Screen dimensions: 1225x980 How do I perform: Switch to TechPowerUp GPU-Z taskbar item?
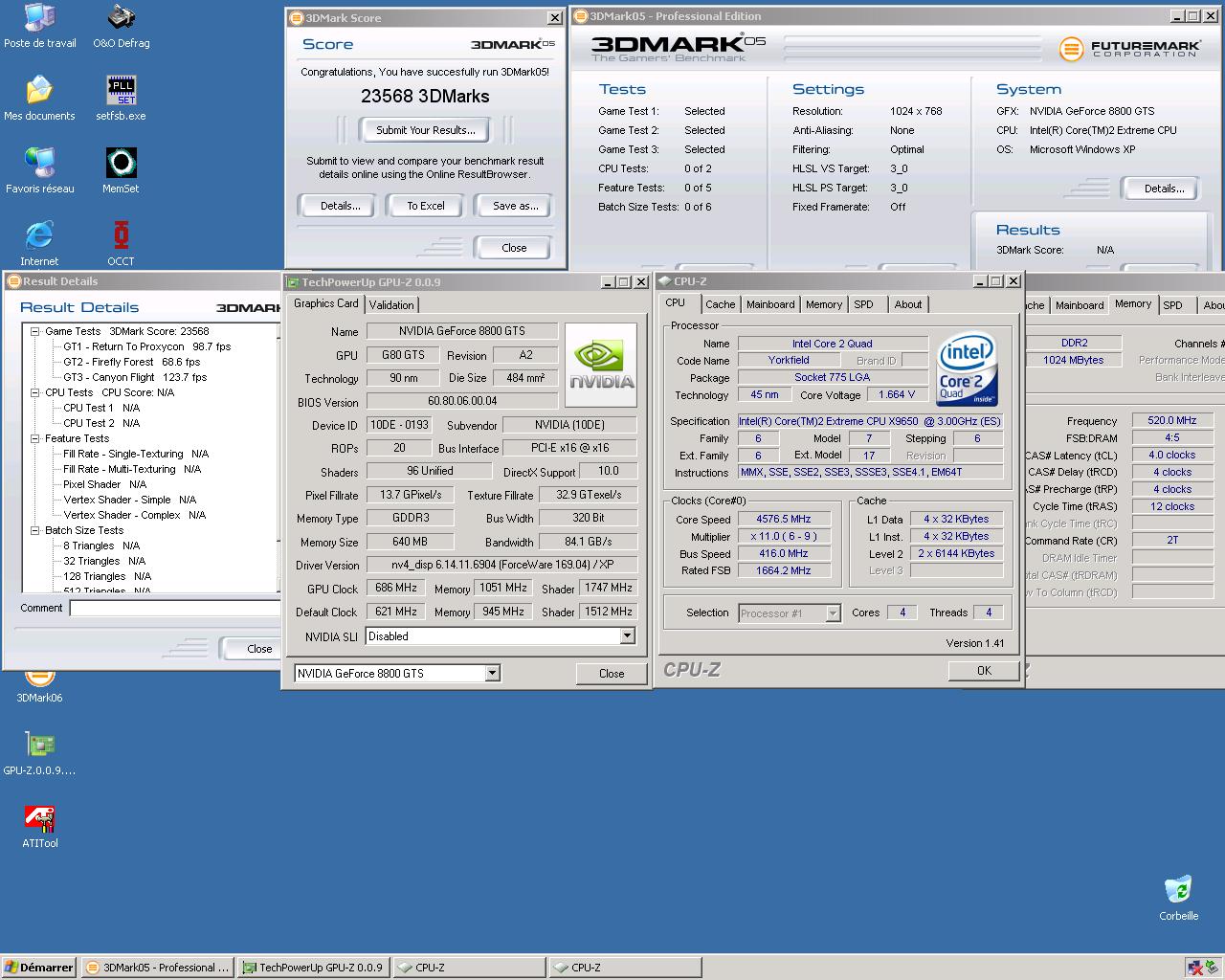point(313,968)
